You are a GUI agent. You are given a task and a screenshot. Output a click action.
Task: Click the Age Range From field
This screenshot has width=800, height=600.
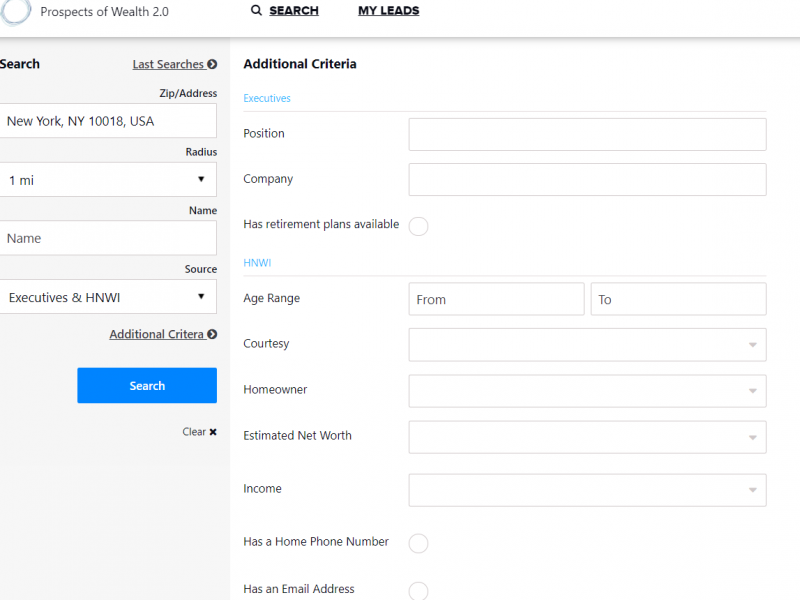coord(496,299)
